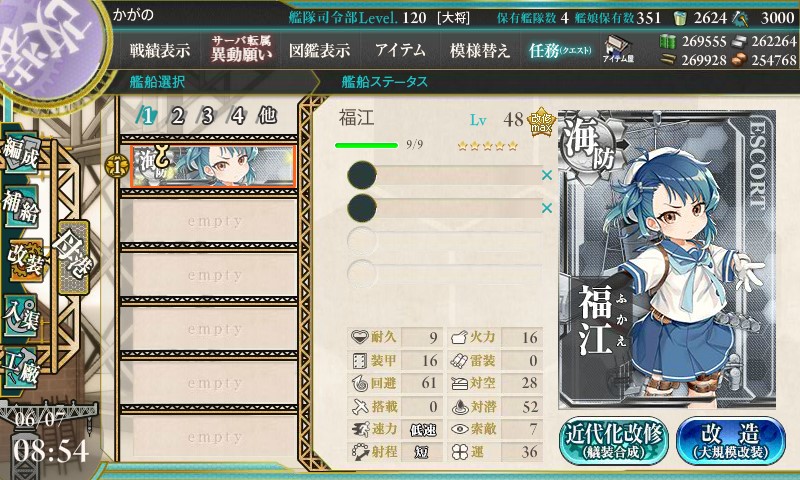The height and width of the screenshot is (480, 800).
Task: Open 戦績表示 records menu
Action: tap(160, 50)
